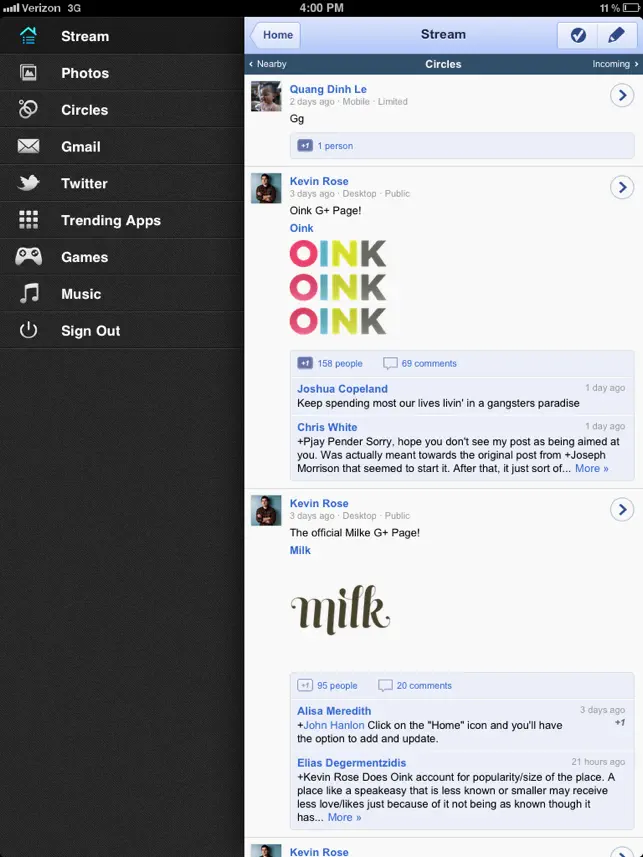Open Kevin Rose name on Milke post
Screen dimensions: 643x857
pyautogui.click(x=319, y=503)
